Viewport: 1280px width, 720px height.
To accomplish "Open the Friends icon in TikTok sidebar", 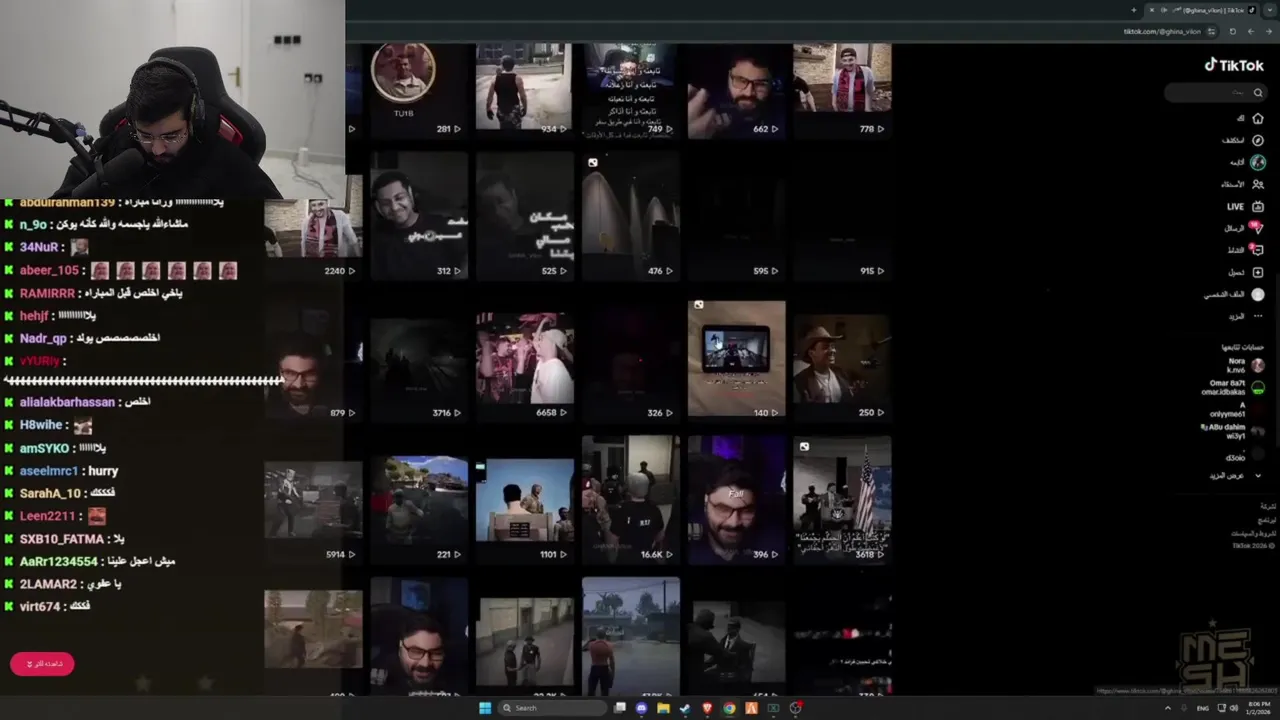I will [1258, 184].
